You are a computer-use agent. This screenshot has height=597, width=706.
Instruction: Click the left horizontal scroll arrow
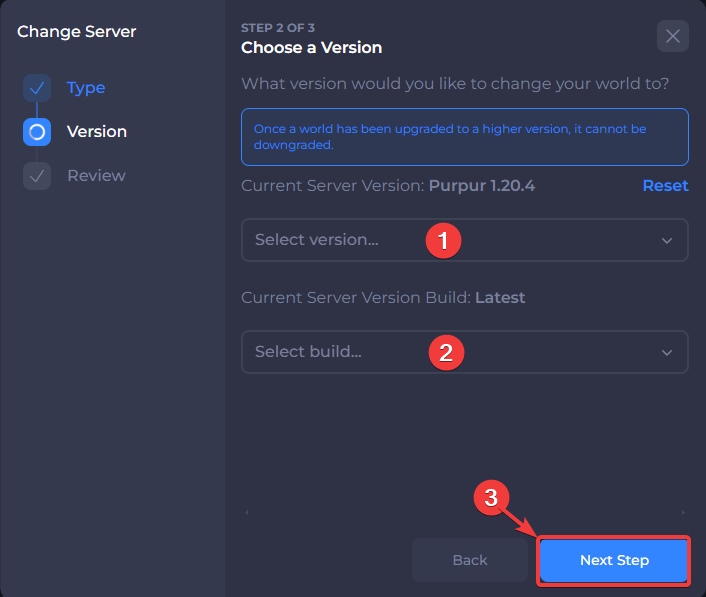(247, 512)
